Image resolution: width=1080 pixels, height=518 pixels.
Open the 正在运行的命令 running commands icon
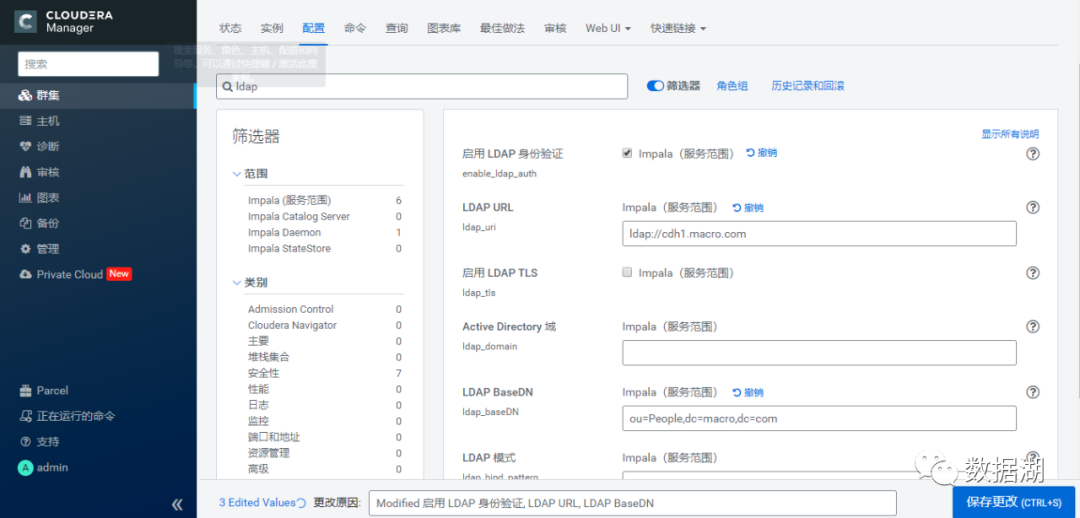tap(25, 416)
